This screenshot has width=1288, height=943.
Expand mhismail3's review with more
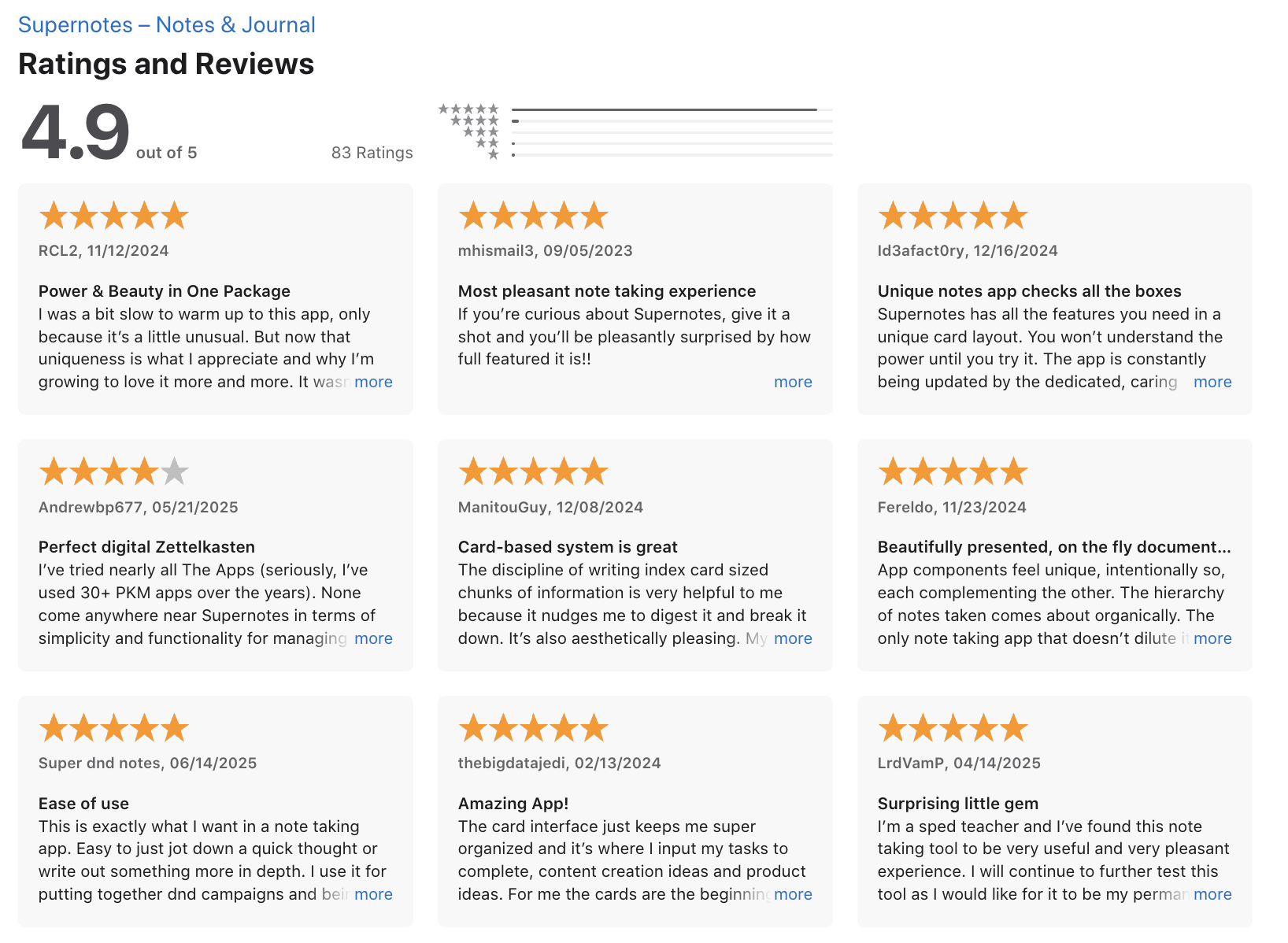click(x=793, y=382)
